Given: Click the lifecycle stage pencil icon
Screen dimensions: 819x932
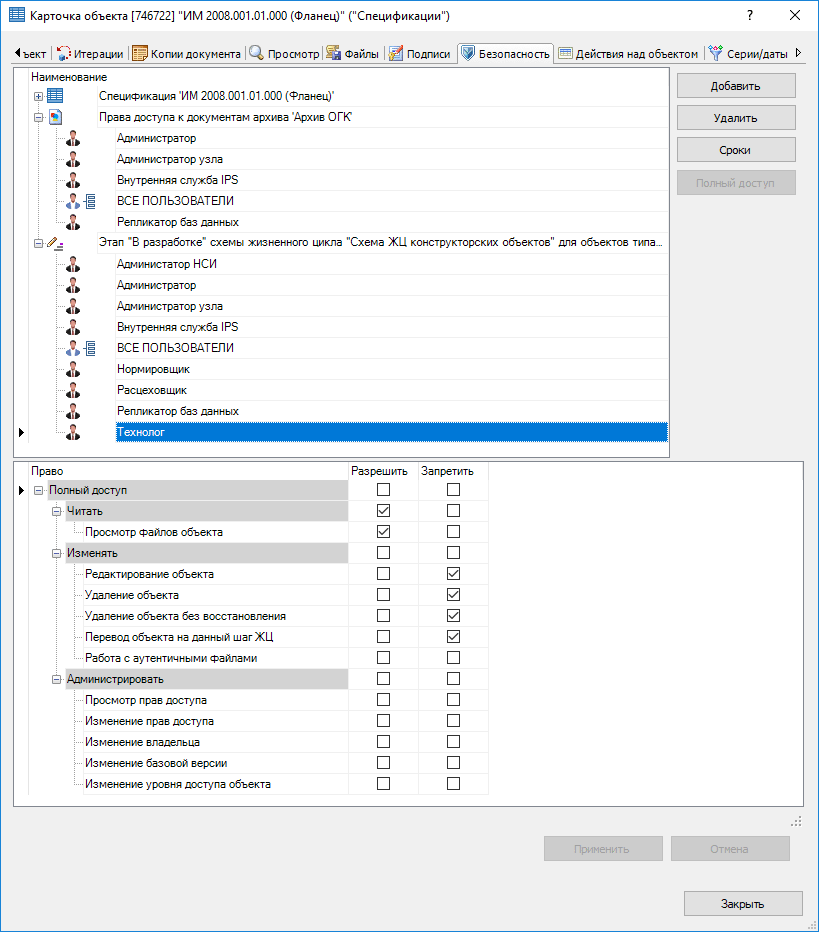Looking at the screenshot, I should pos(54,243).
